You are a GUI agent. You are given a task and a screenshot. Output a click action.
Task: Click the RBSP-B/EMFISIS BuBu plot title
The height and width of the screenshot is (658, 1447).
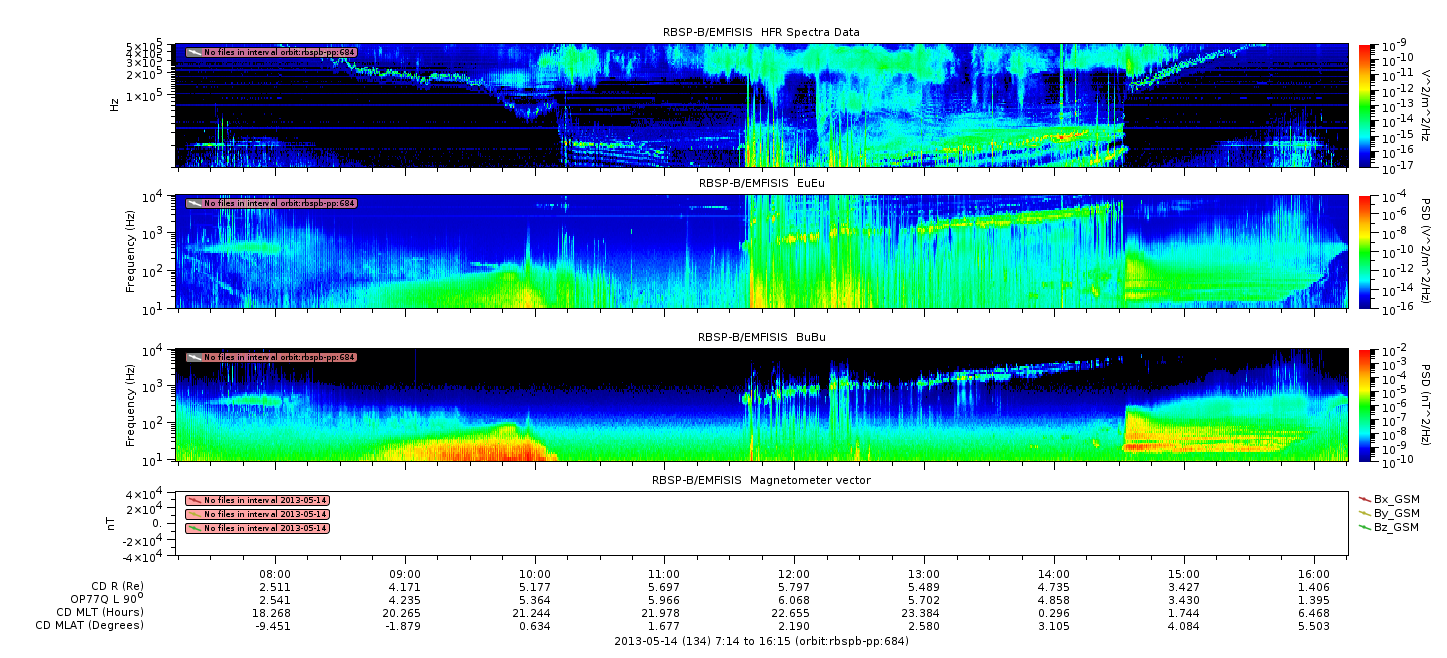[761, 337]
